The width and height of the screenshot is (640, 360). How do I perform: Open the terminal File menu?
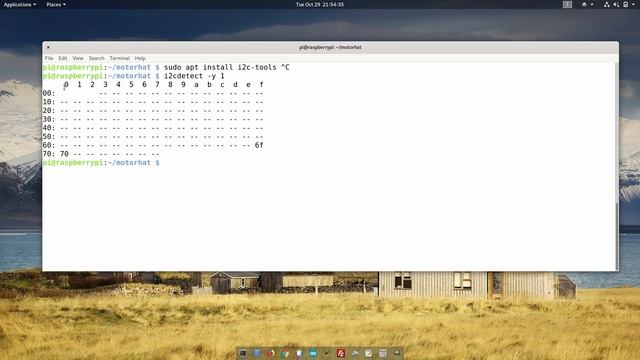[49, 58]
